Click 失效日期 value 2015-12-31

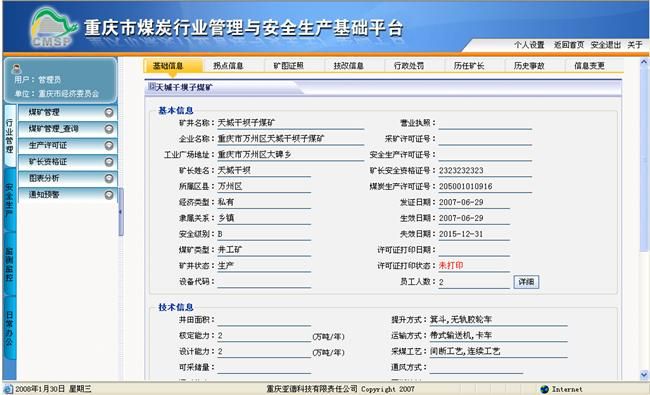[x=461, y=234]
